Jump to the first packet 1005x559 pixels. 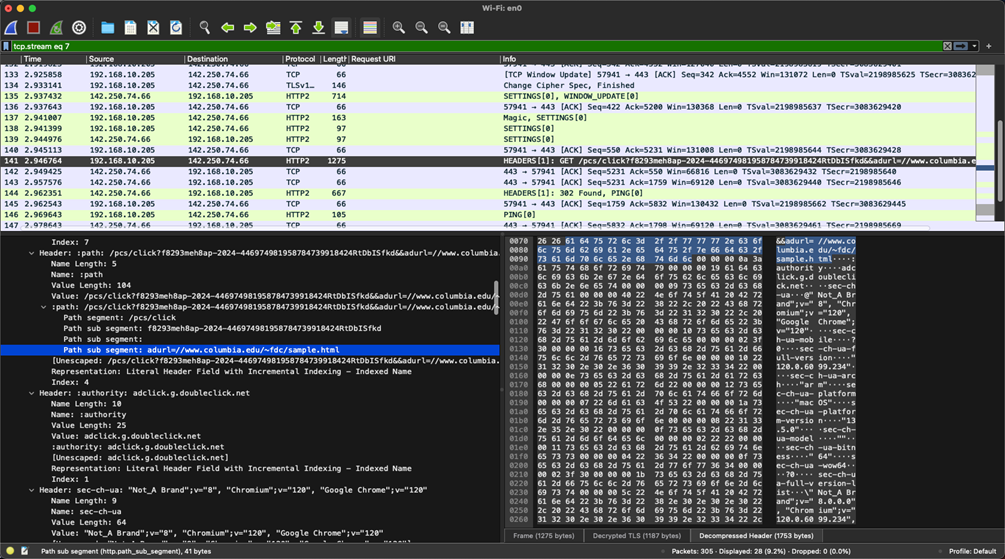(x=296, y=28)
